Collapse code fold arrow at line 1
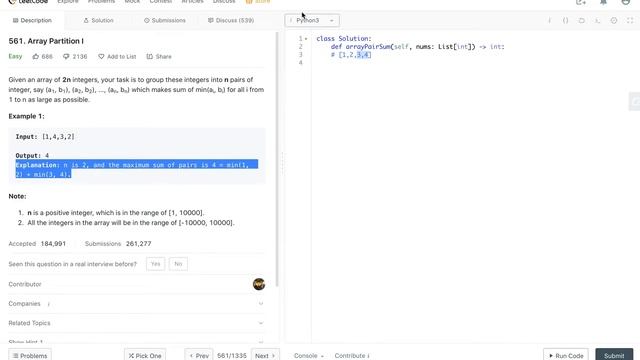This screenshot has height=360, width=640. [306, 39]
